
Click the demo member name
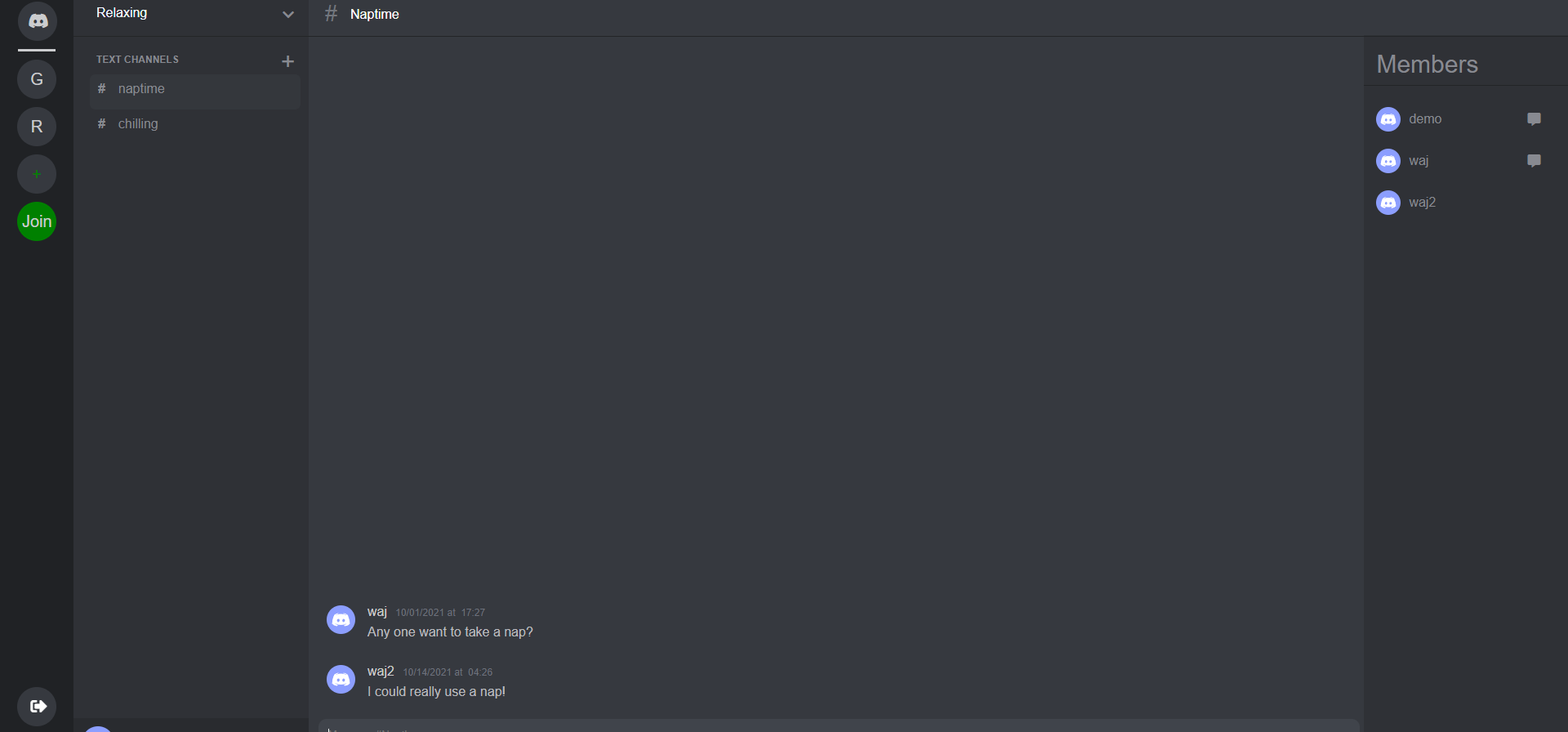(x=1425, y=119)
